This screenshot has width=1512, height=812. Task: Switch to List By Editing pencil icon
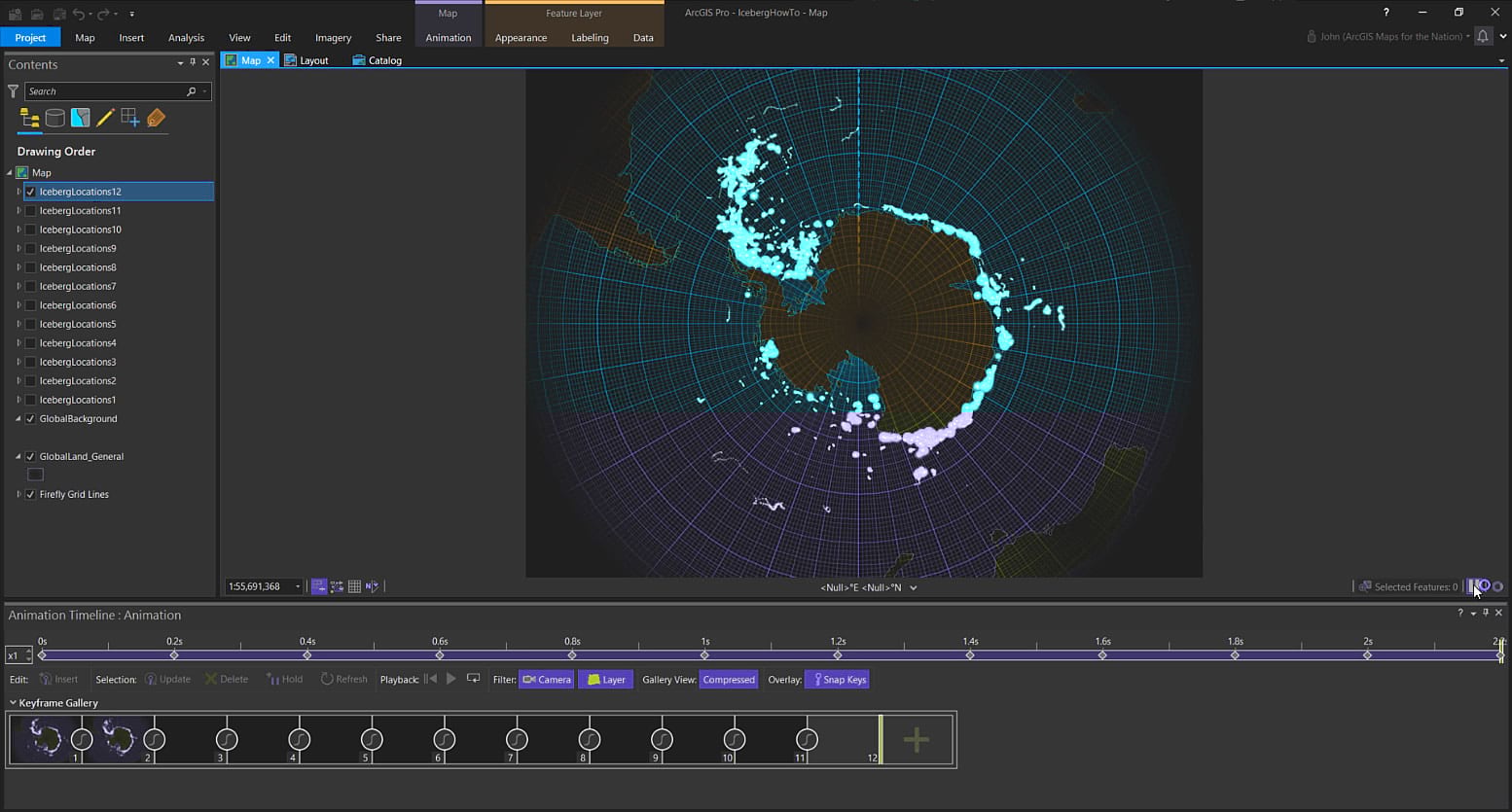(105, 119)
